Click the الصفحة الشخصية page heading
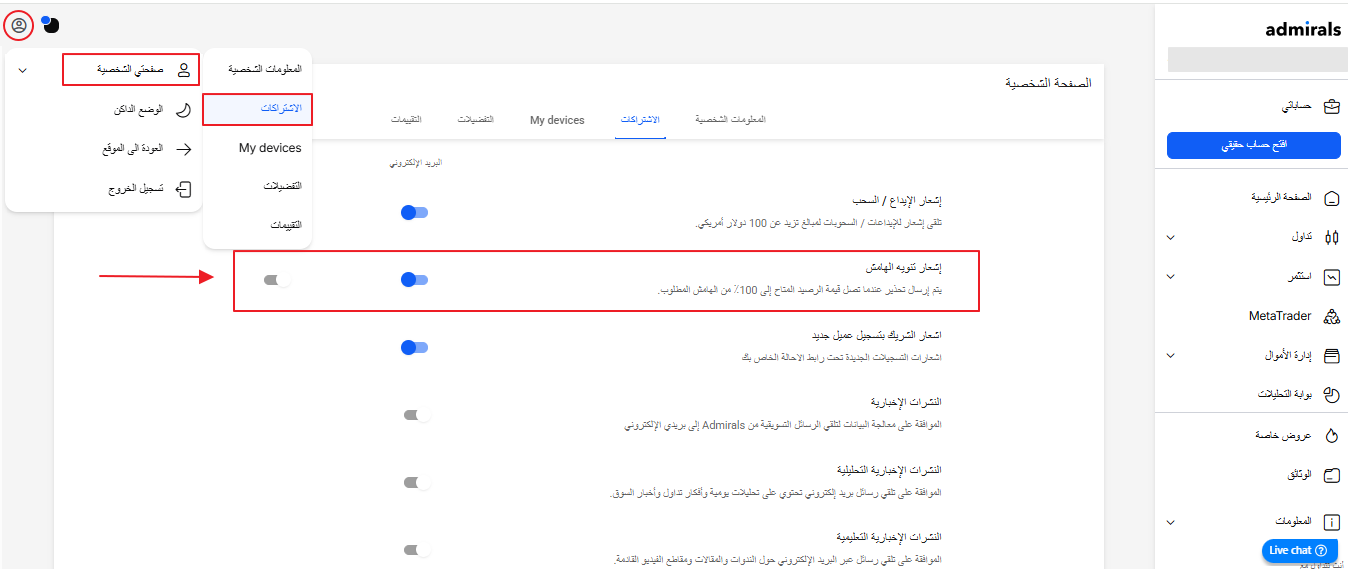 (1048, 83)
